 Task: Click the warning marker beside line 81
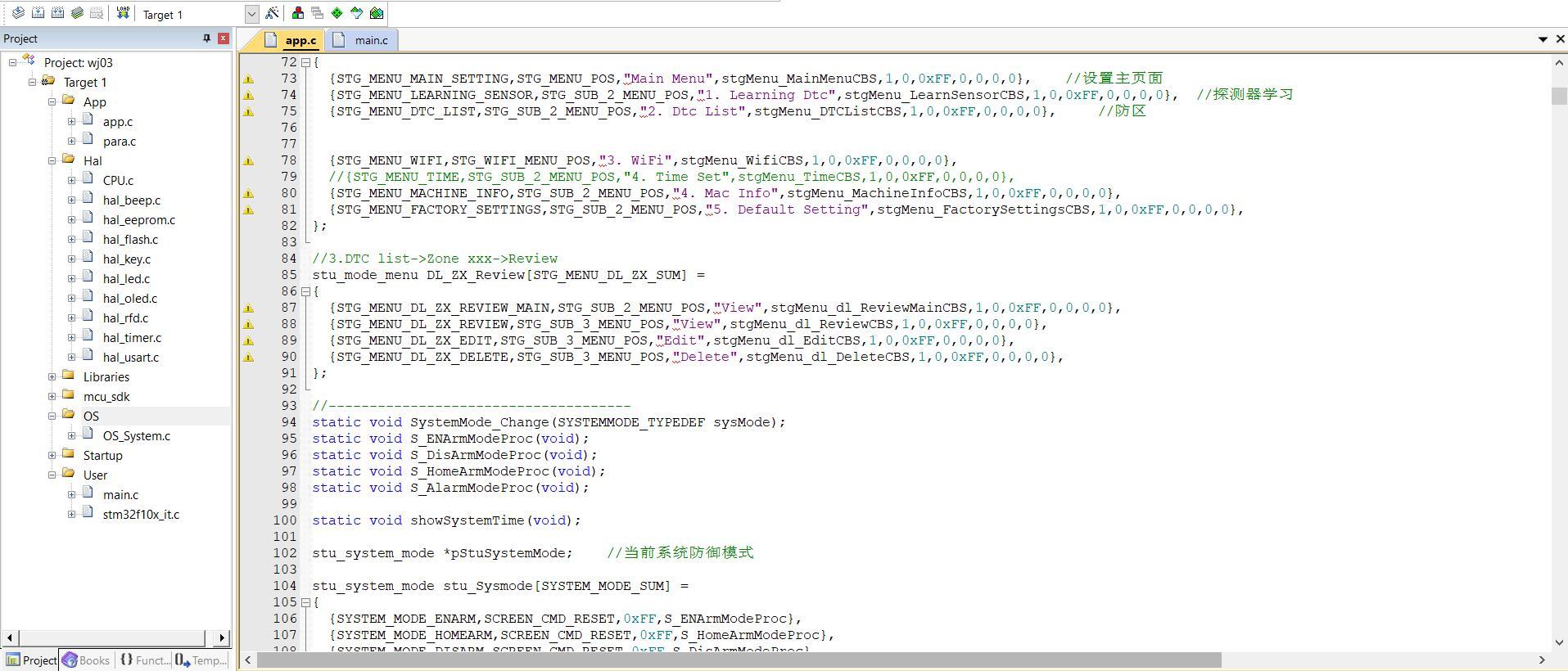click(x=248, y=210)
